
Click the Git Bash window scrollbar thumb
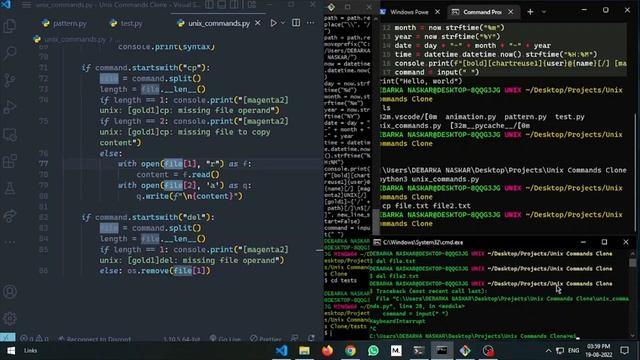[x=376, y=222]
